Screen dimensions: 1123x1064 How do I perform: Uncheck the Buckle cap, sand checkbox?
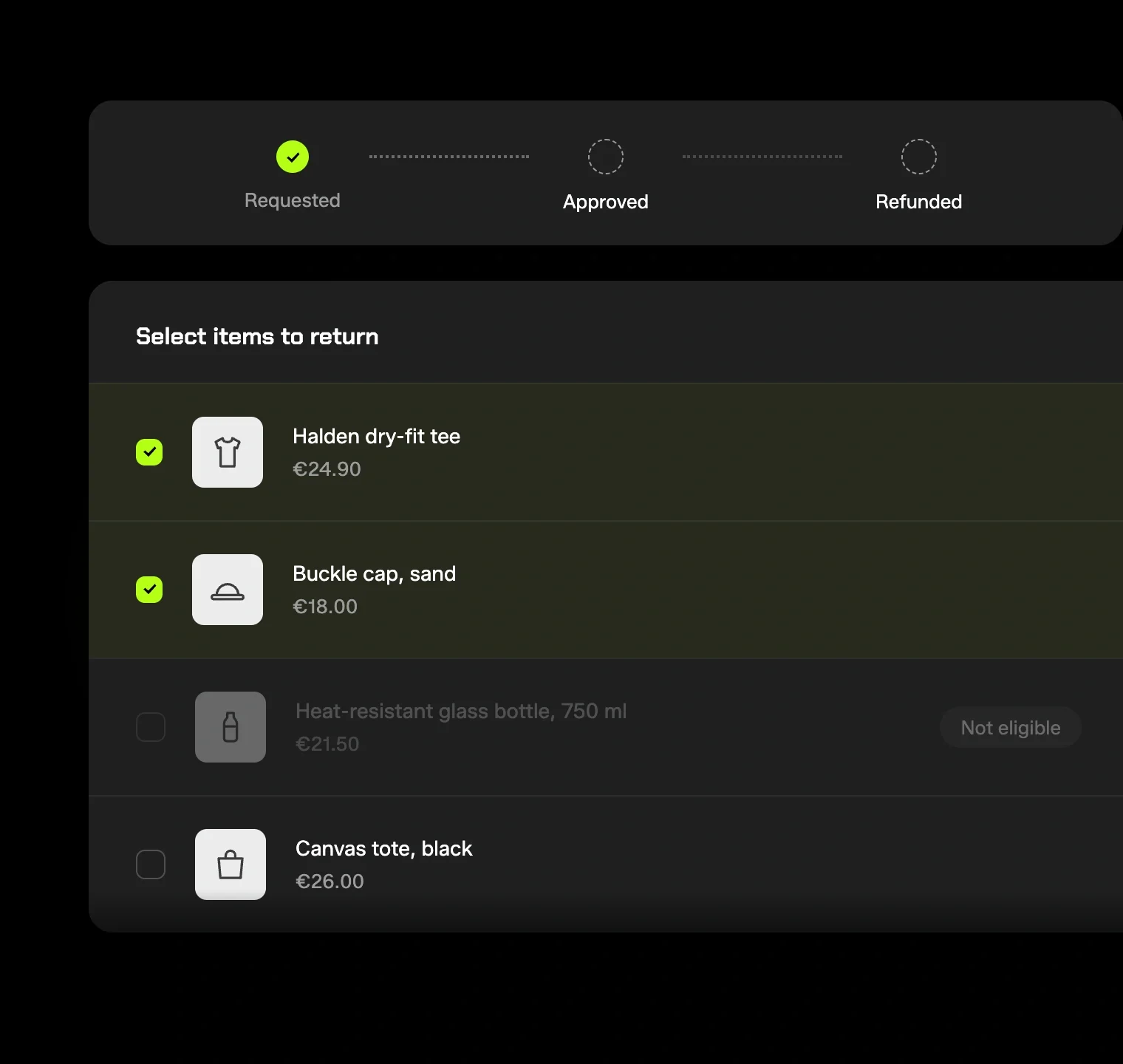149,590
